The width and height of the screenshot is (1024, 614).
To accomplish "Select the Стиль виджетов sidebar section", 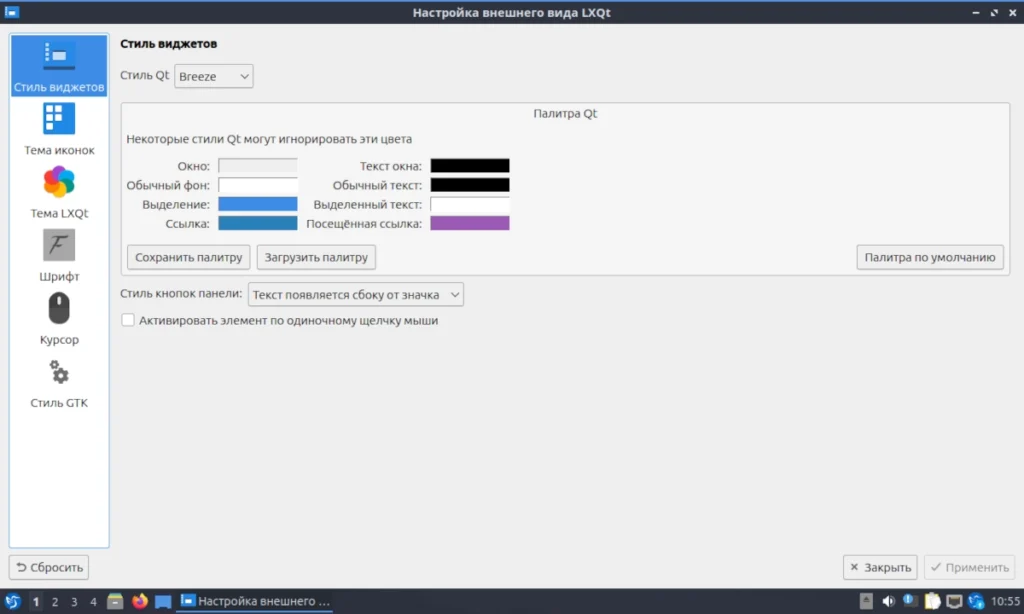I will coord(59,66).
